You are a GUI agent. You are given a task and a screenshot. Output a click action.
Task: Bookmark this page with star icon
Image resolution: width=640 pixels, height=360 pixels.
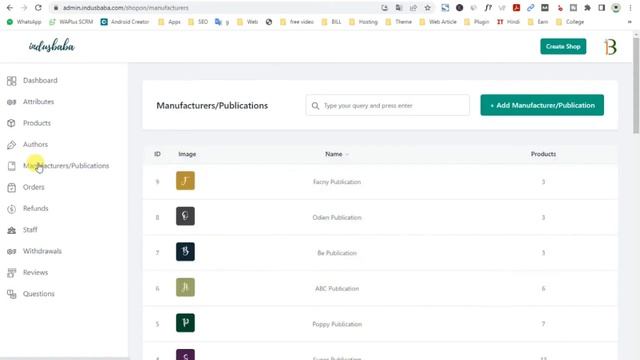(427, 8)
